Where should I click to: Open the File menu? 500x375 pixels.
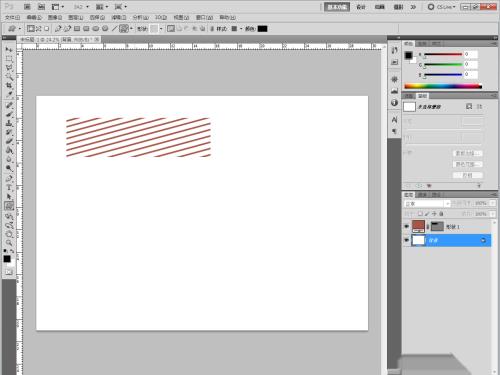[x=12, y=17]
